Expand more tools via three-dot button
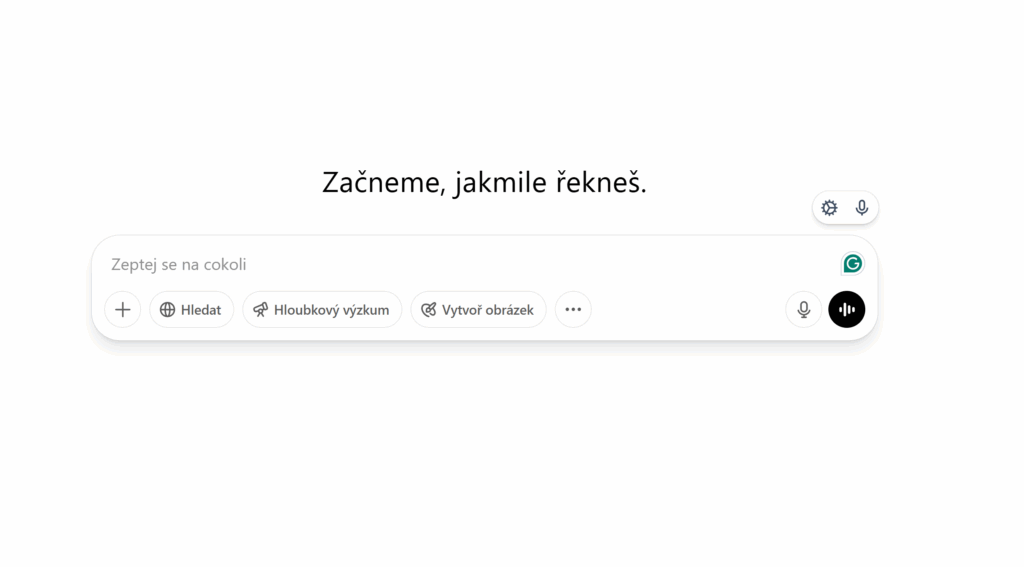Screen dimensions: 1024x567 (573, 310)
